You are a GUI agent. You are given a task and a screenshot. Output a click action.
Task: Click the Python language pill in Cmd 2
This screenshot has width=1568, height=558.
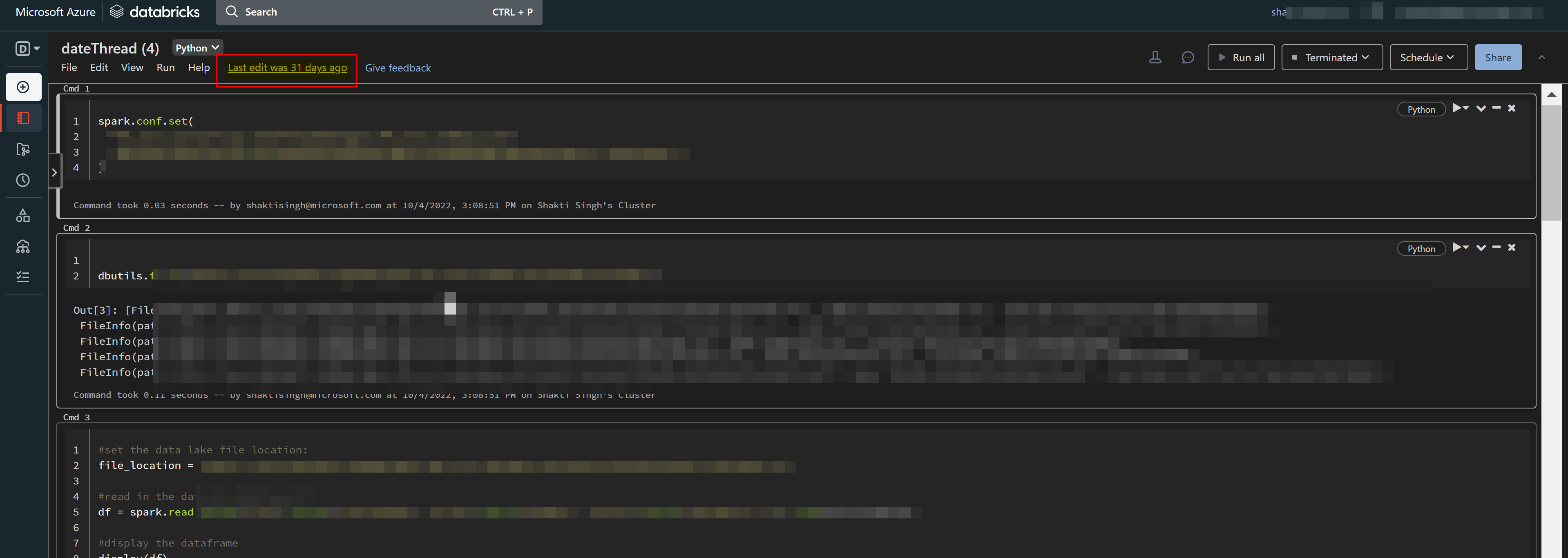click(1421, 249)
